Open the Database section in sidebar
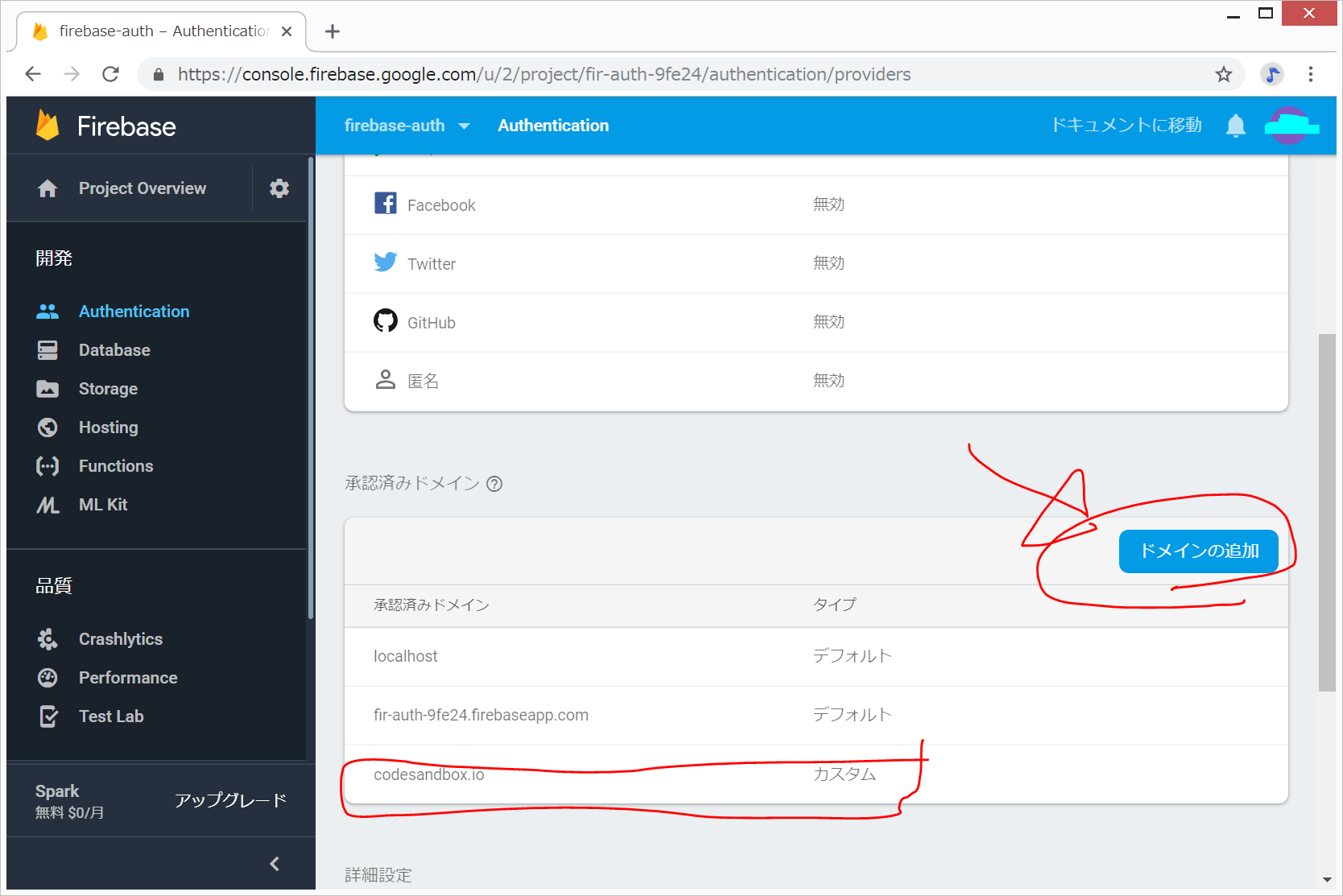 tap(114, 350)
